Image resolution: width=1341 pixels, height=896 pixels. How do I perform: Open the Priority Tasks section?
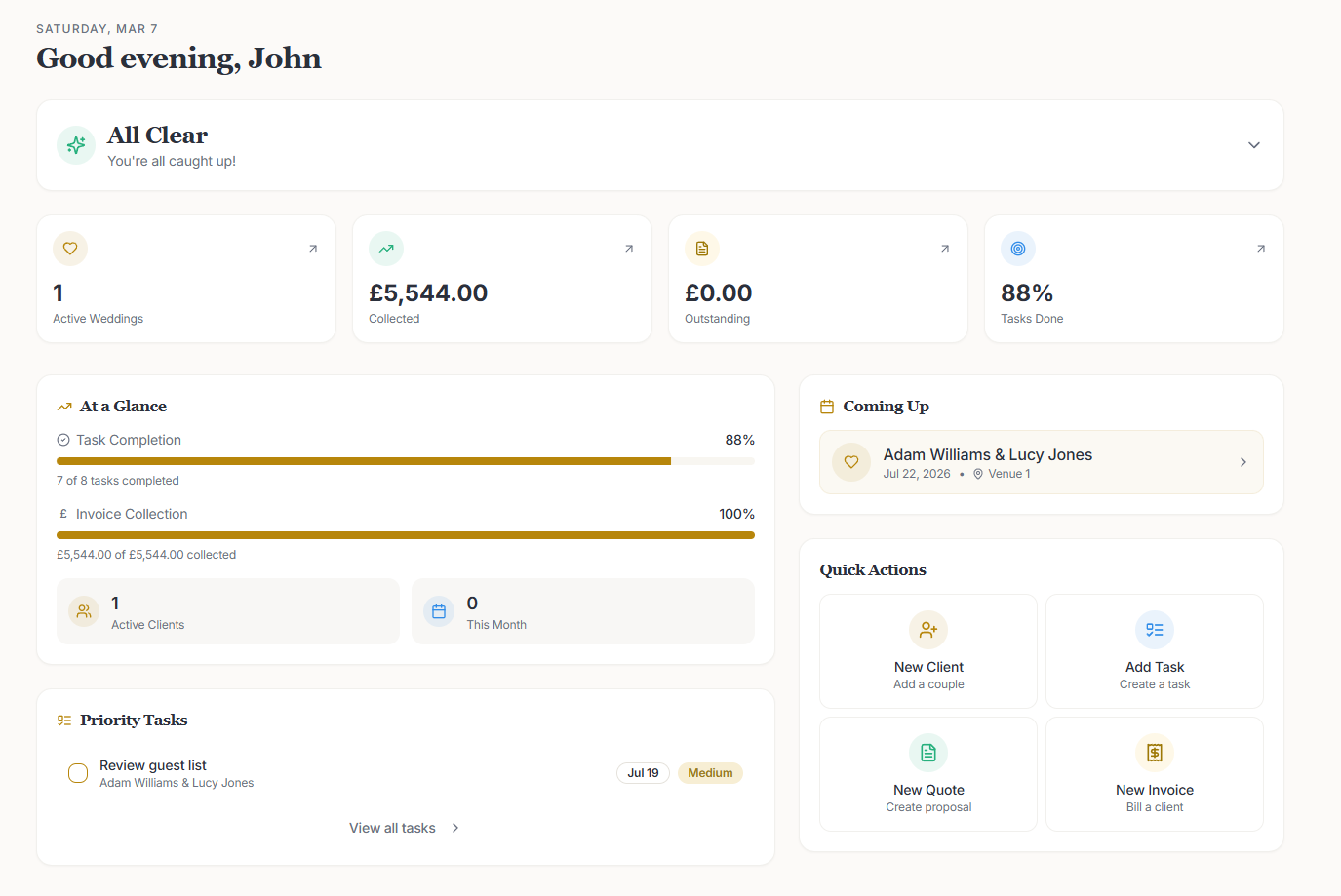tap(133, 720)
